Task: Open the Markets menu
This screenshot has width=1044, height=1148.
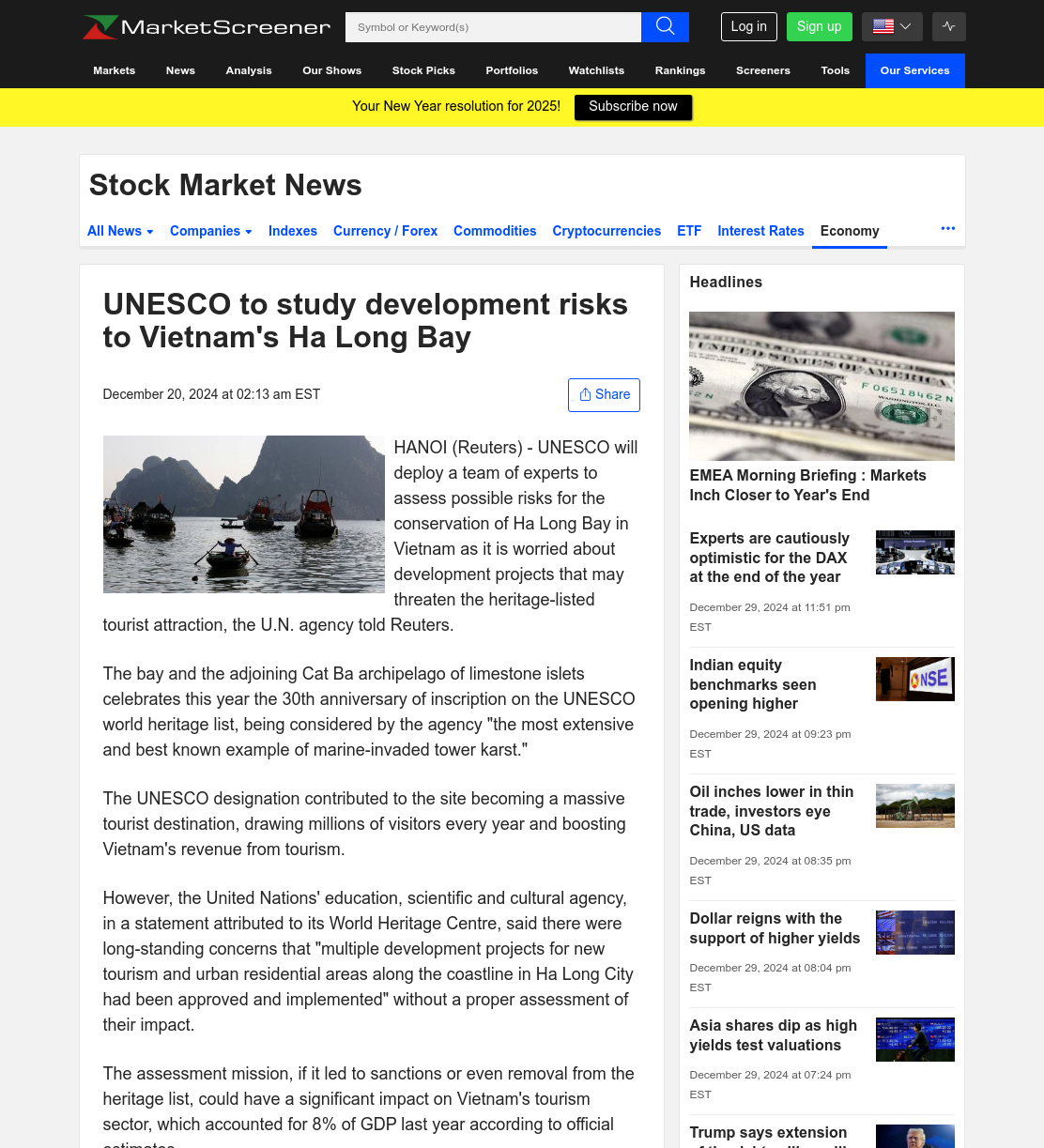Action: (x=115, y=70)
